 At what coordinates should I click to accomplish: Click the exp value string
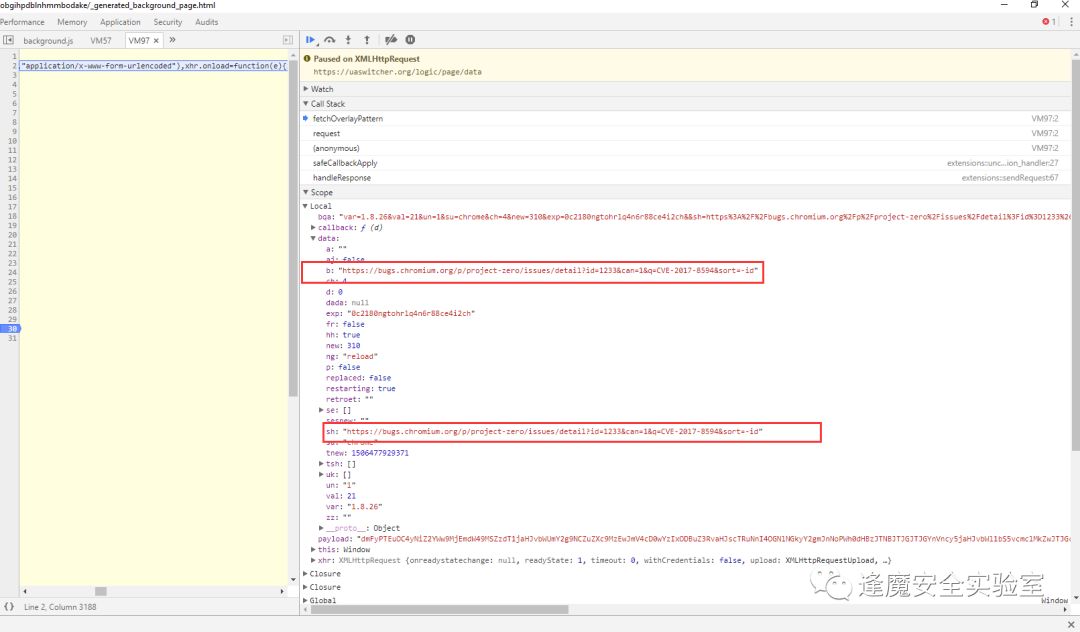pyautogui.click(x=411, y=313)
